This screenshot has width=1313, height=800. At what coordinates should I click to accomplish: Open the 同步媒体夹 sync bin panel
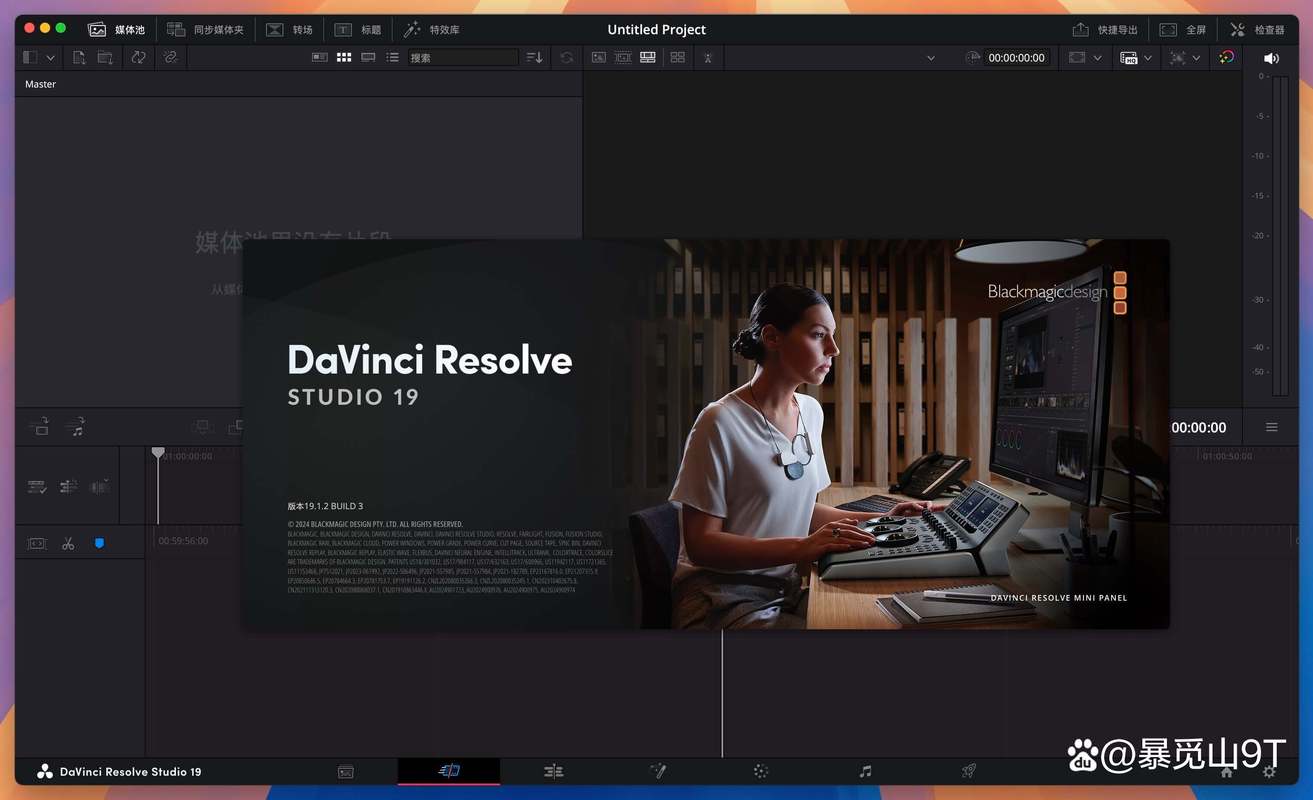(x=205, y=30)
